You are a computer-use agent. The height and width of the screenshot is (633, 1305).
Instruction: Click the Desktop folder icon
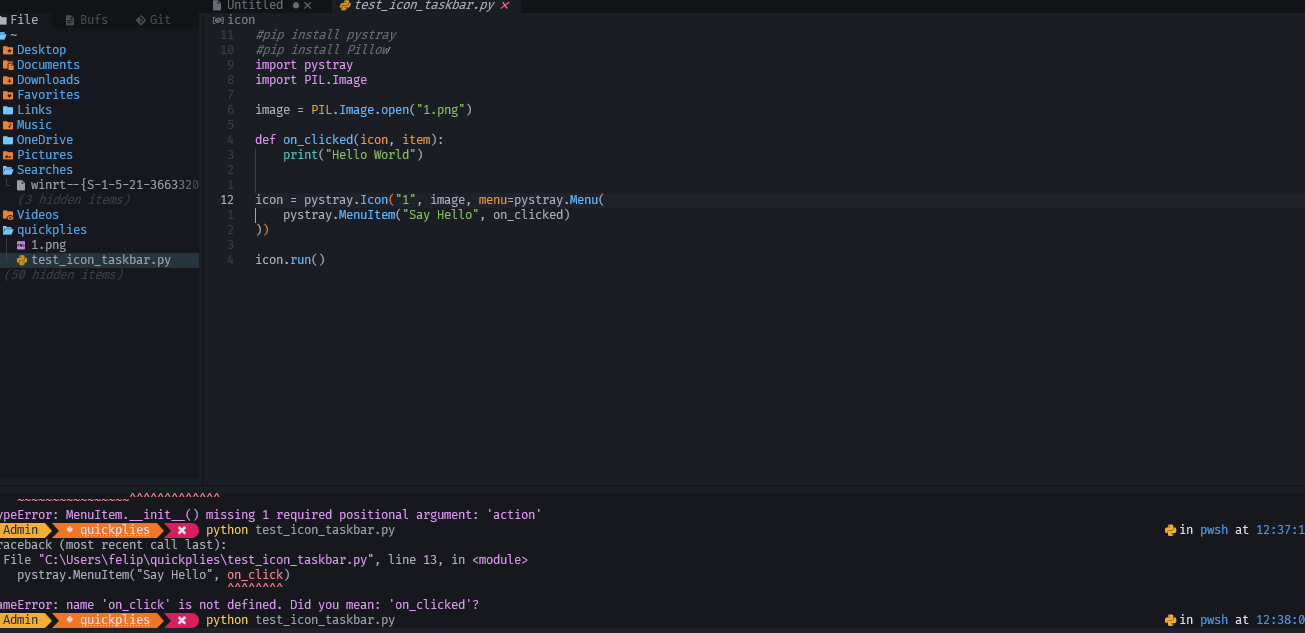[8, 50]
